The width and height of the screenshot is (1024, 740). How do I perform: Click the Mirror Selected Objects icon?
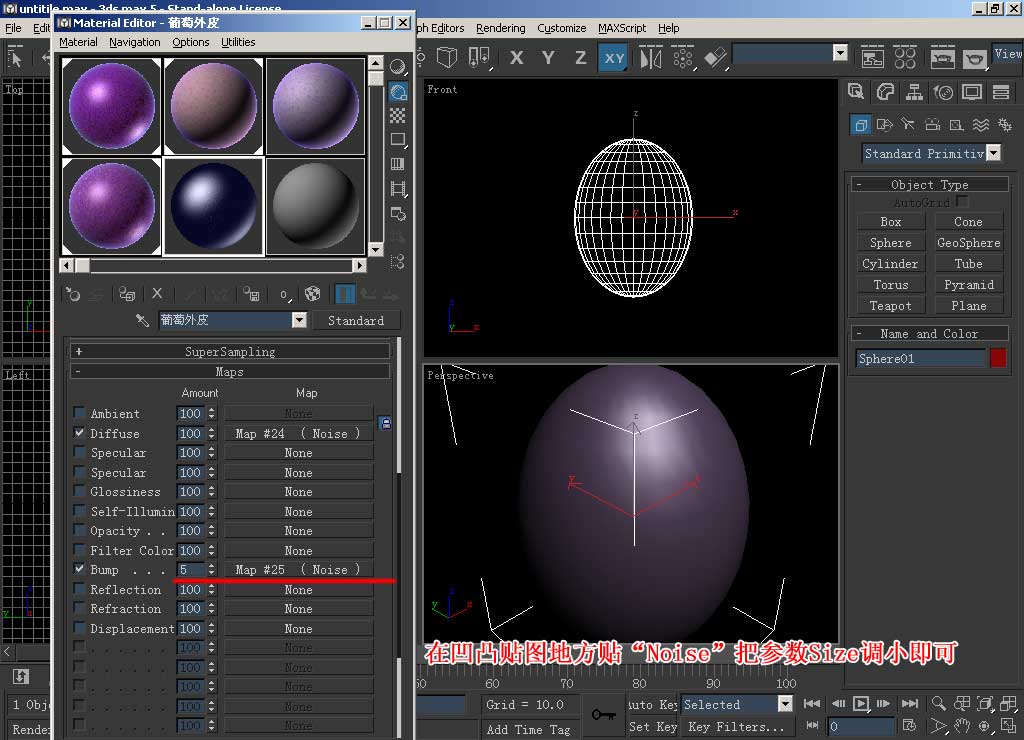650,57
